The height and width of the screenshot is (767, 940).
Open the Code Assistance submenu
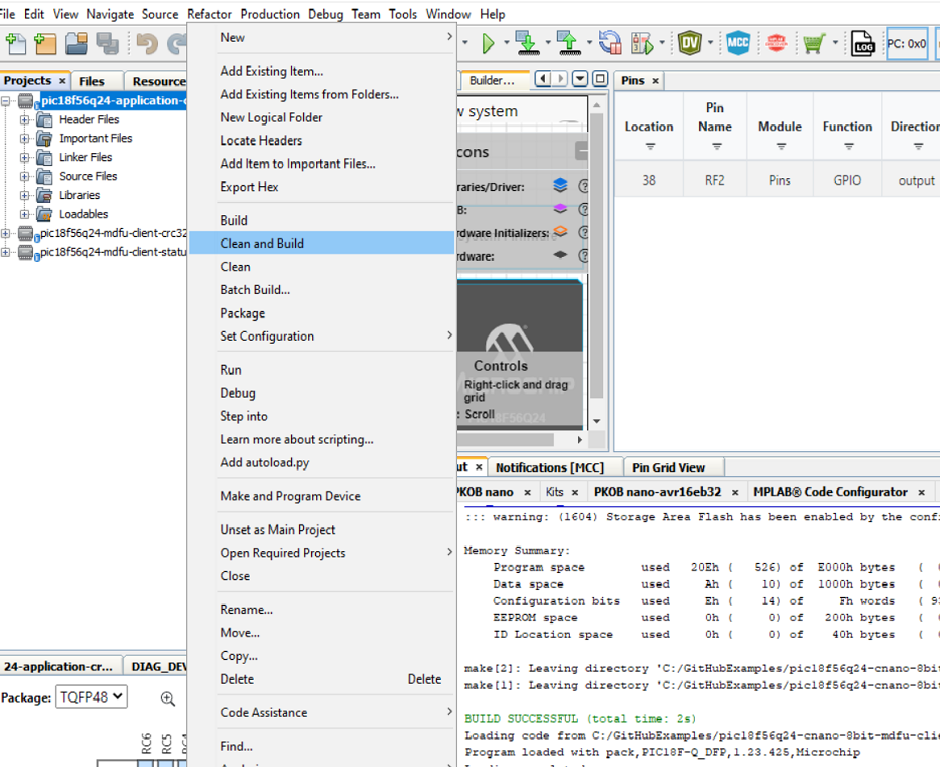tap(321, 712)
